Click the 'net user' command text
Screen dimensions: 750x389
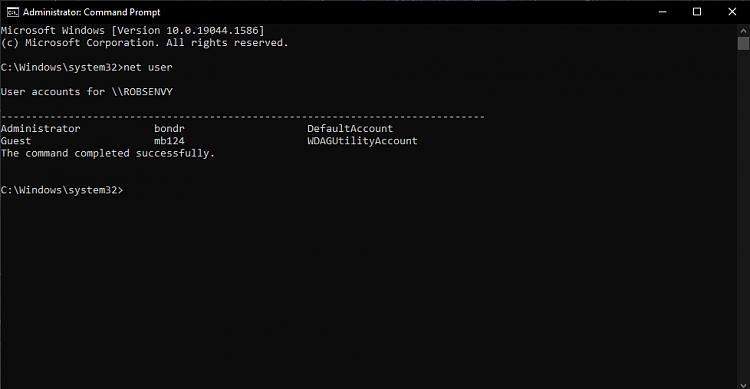pos(148,67)
